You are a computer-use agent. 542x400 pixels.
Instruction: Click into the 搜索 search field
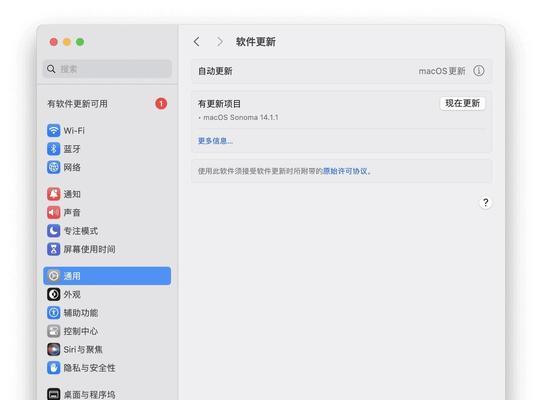[107, 69]
